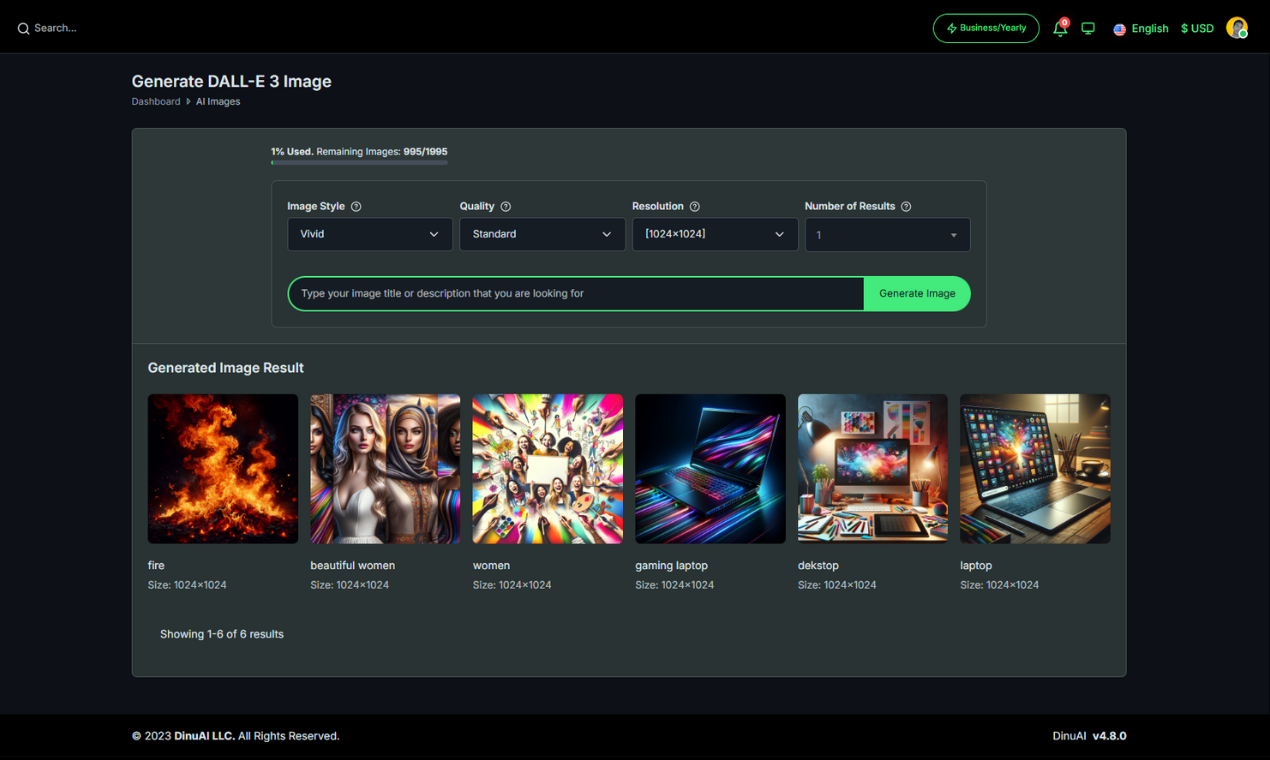Open the English language selector

coord(1149,28)
